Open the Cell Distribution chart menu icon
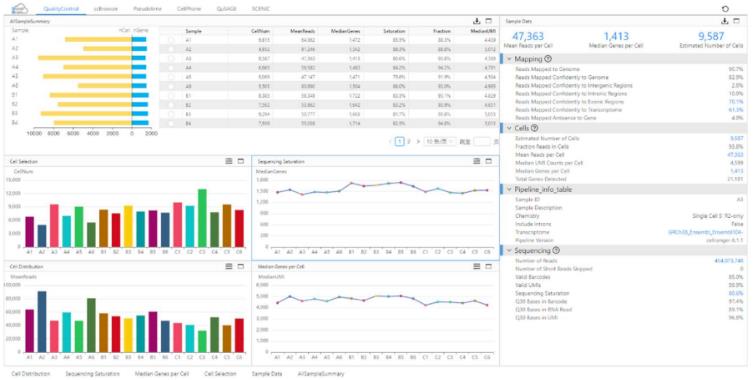 (229, 266)
